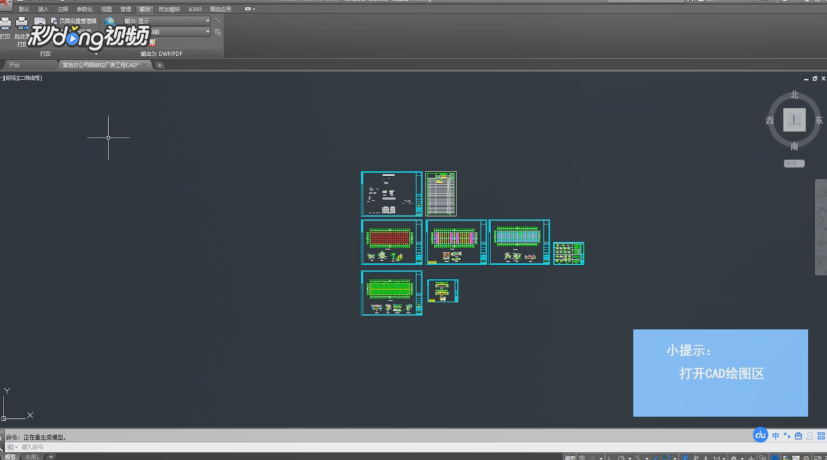The width and height of the screenshot is (827, 460).
Task: Open Page Setup Manager (页面设置管理器)
Action: [74, 21]
